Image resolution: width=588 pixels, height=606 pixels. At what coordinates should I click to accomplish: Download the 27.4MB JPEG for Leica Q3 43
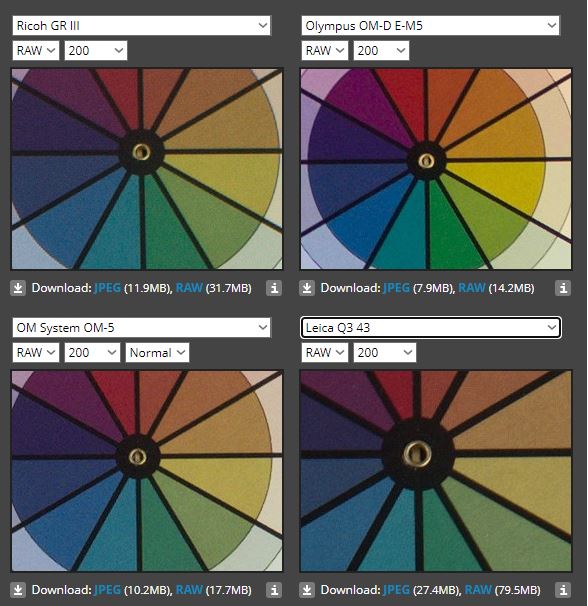click(396, 590)
